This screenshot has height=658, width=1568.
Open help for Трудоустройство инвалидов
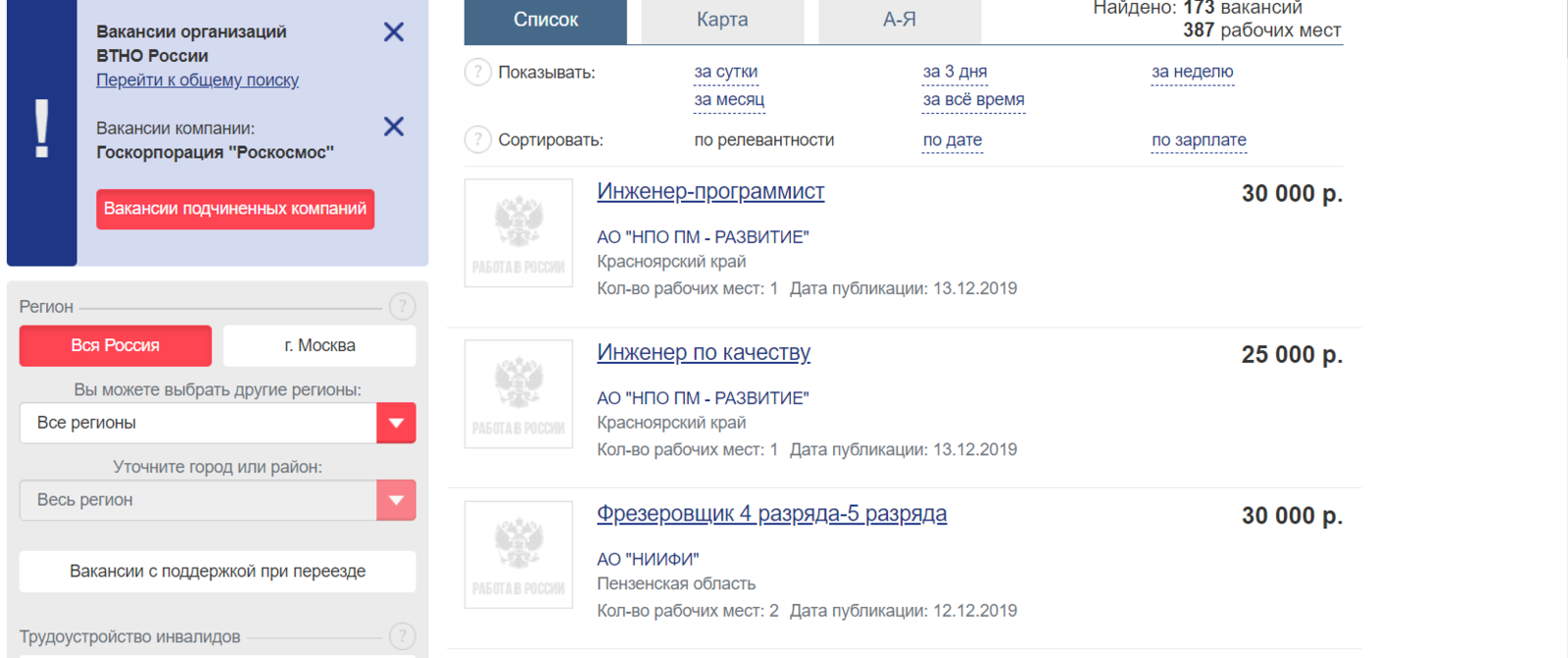coord(402,636)
